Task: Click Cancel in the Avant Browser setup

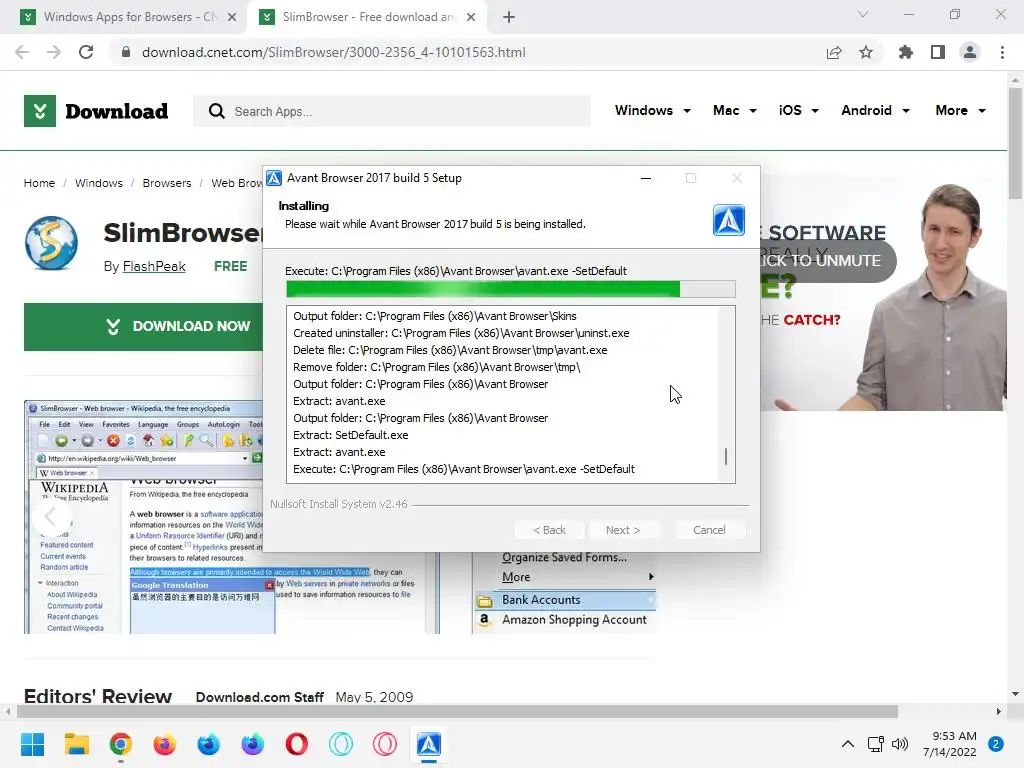Action: point(709,530)
